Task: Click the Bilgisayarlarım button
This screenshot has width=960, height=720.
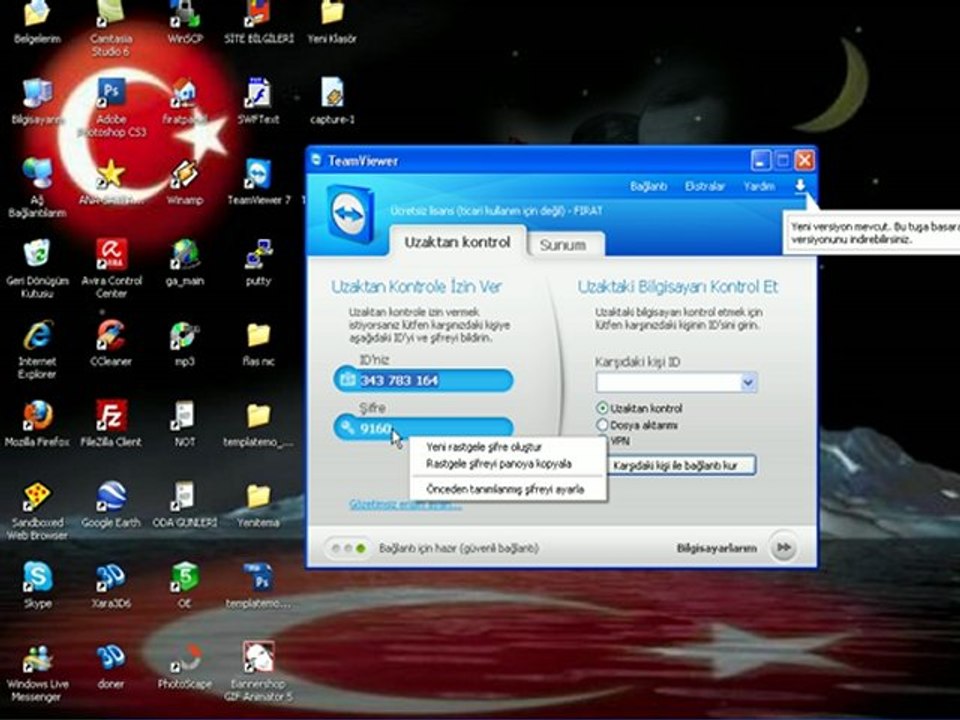Action: 716,548
